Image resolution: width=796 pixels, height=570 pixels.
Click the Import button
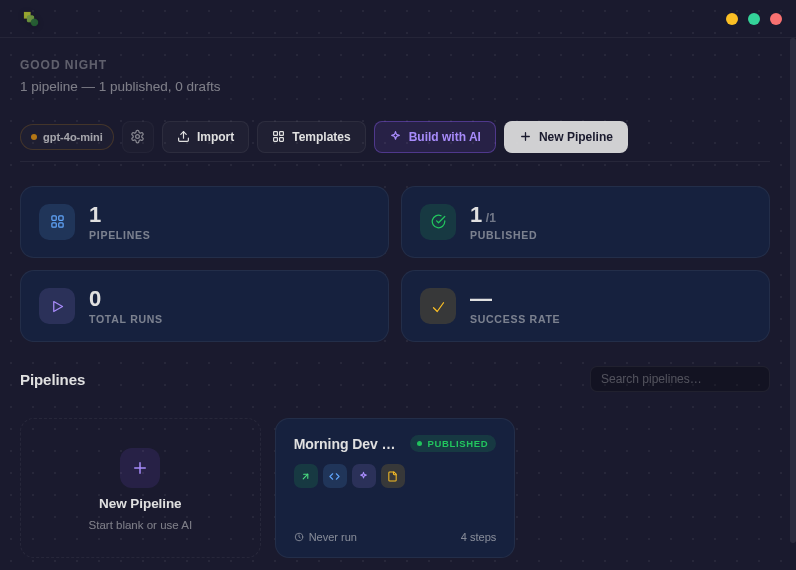(206, 137)
